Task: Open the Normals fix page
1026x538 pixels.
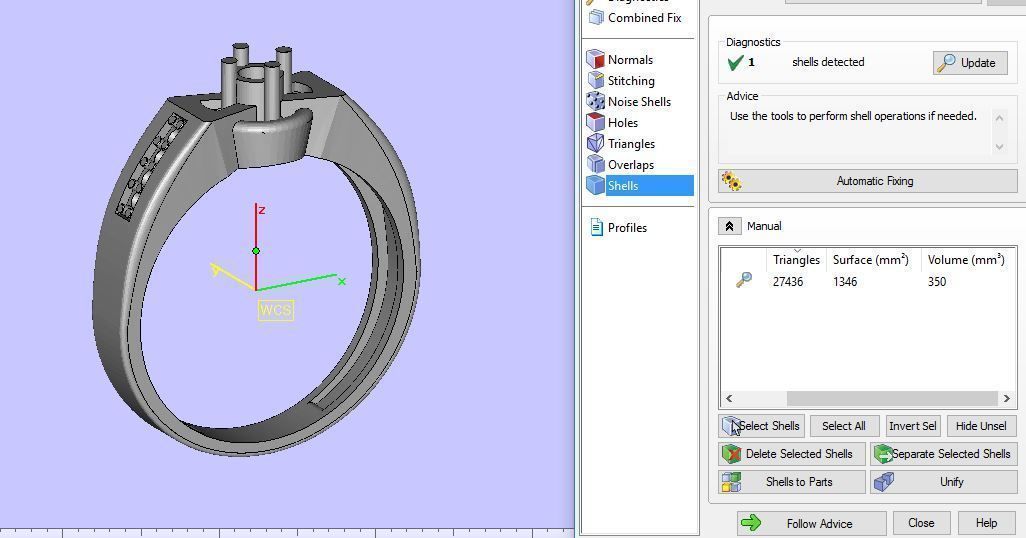Action: click(630, 60)
